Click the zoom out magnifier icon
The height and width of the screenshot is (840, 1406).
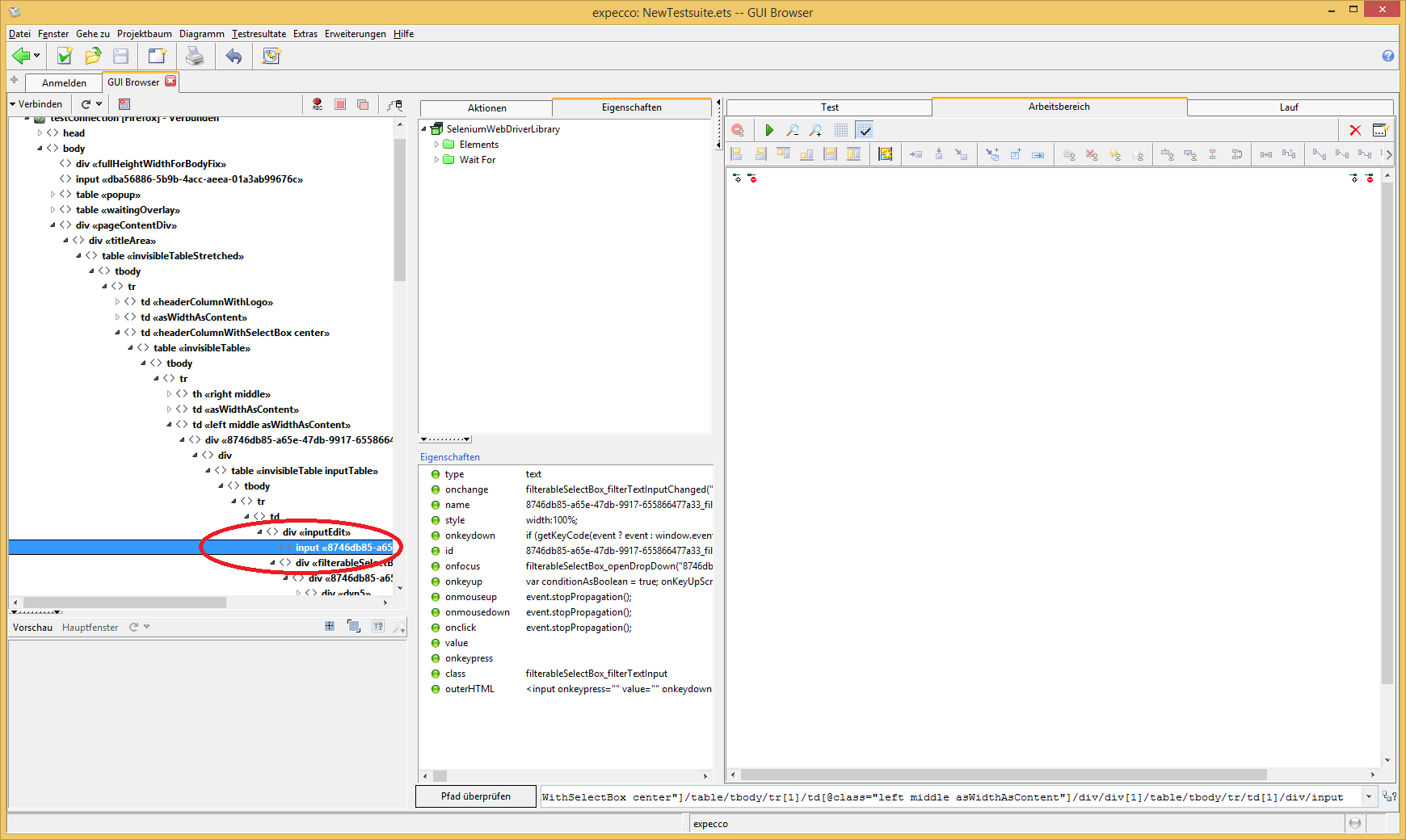click(x=793, y=130)
